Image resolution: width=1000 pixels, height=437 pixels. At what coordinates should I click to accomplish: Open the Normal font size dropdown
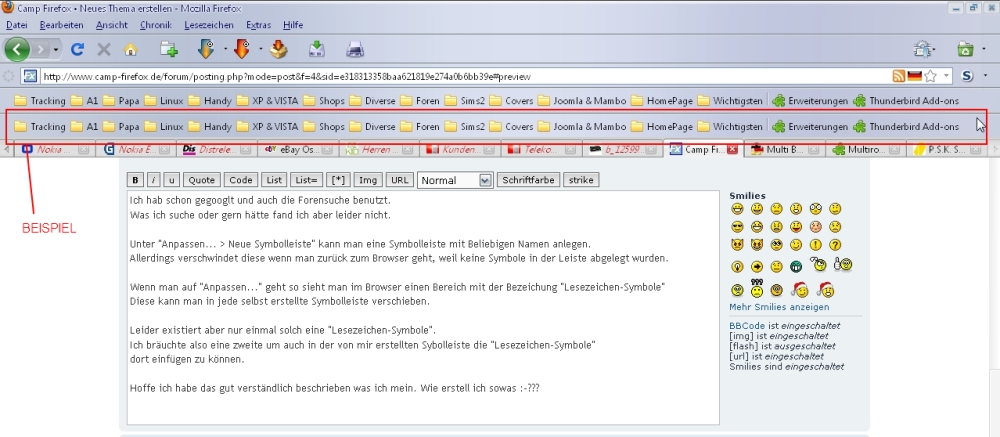coord(455,181)
